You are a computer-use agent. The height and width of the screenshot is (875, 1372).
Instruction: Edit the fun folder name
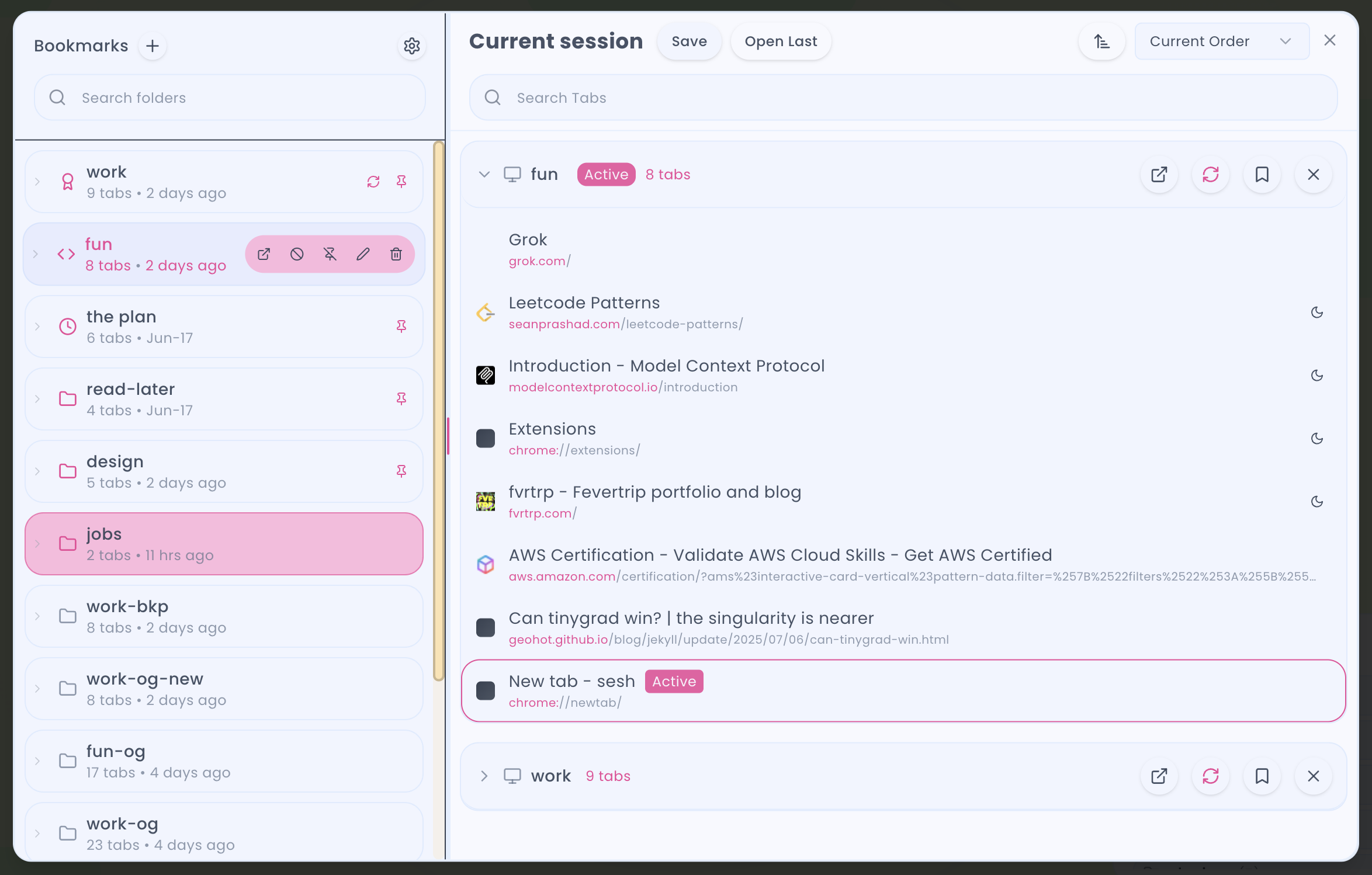(363, 254)
